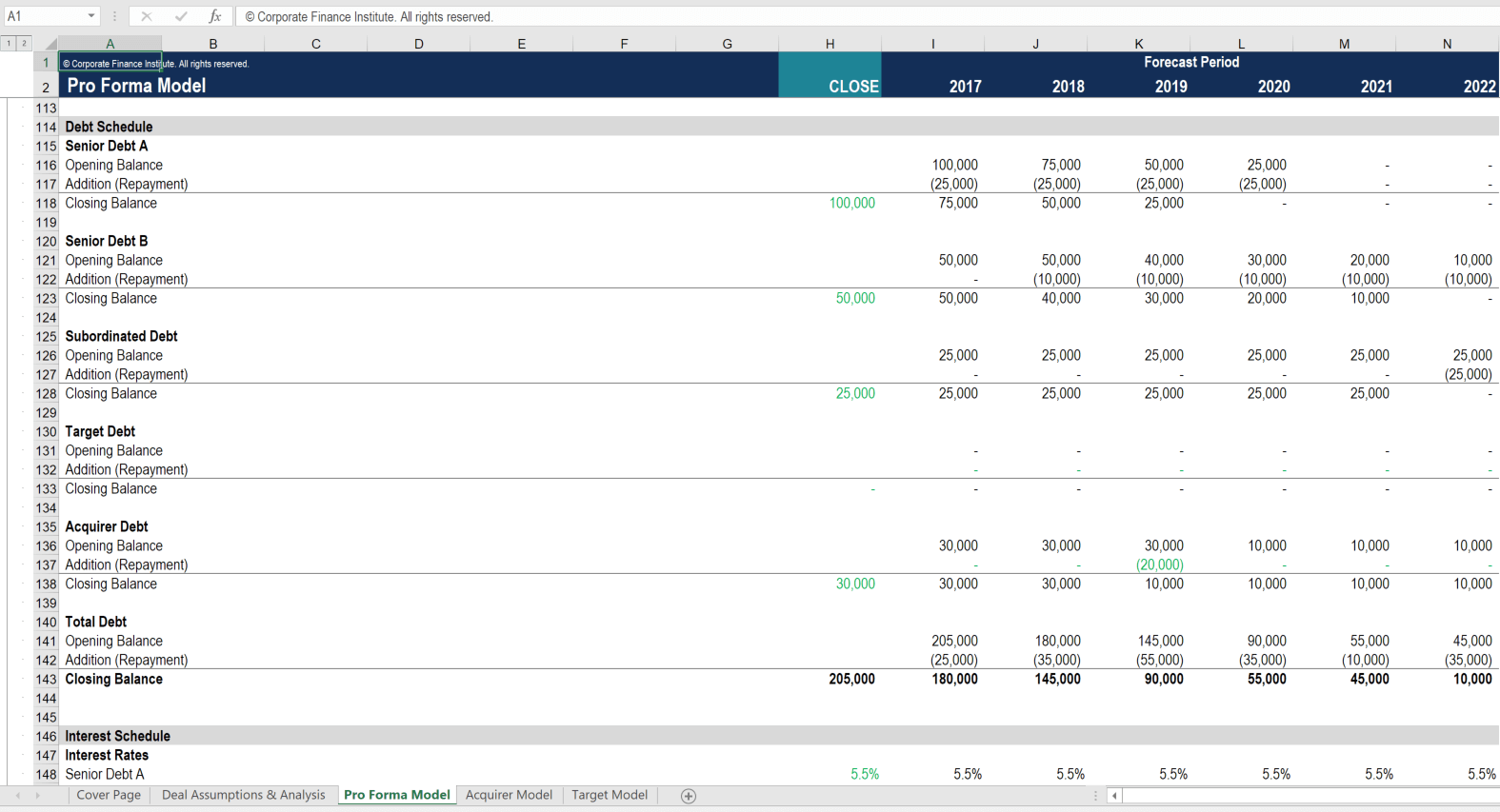Select column H header
This screenshot has height=812, width=1500.
point(830,44)
